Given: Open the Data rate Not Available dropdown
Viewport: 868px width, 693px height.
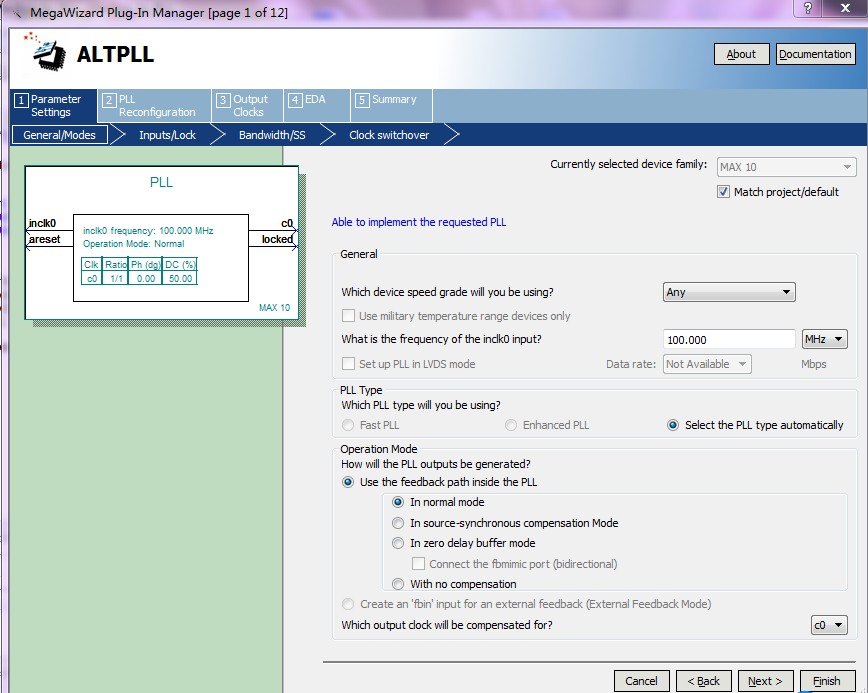Looking at the screenshot, I should 707,364.
